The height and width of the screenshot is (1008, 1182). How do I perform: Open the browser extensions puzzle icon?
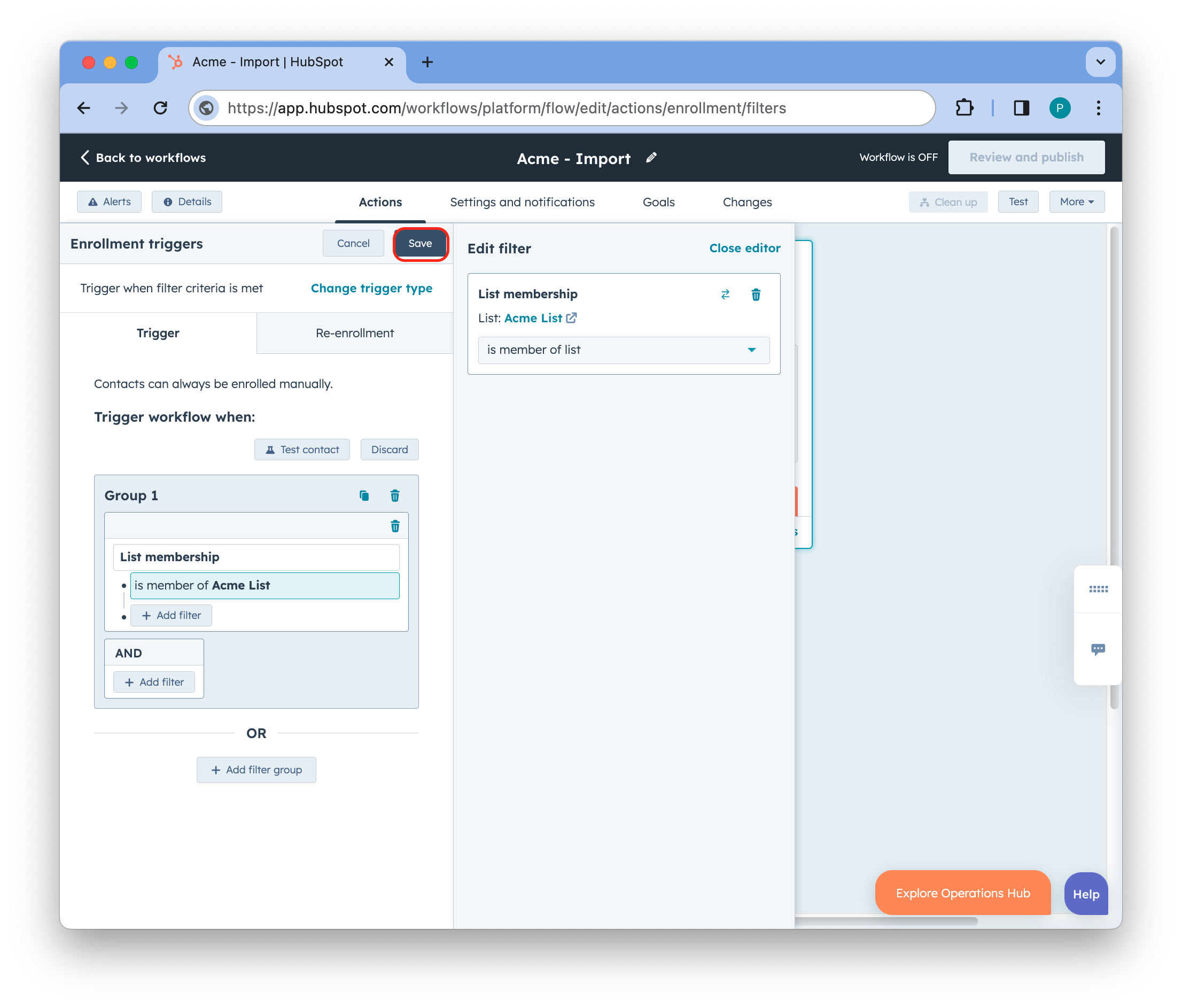964,108
